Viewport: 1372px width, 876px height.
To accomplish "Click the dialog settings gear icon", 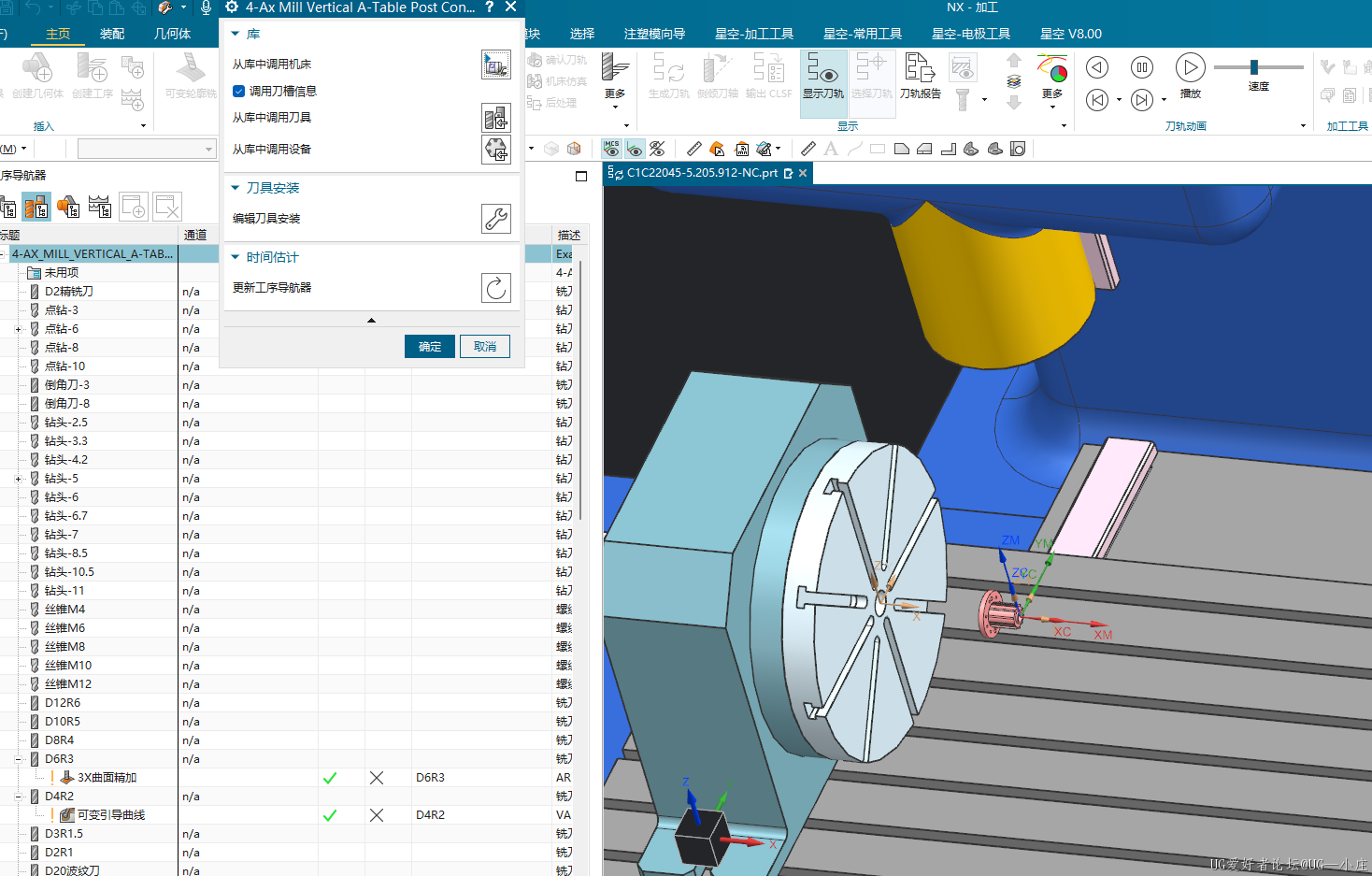I will [x=232, y=7].
